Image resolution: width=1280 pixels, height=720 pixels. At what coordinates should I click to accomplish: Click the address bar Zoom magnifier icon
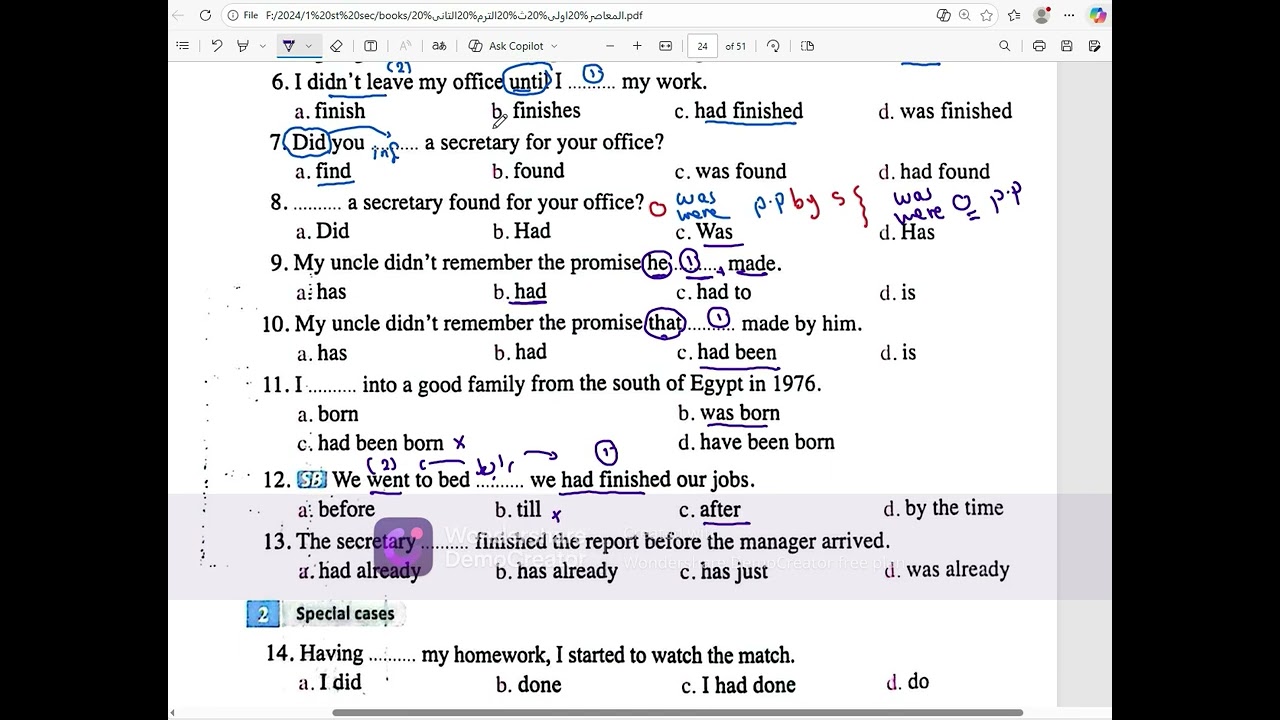click(x=965, y=15)
